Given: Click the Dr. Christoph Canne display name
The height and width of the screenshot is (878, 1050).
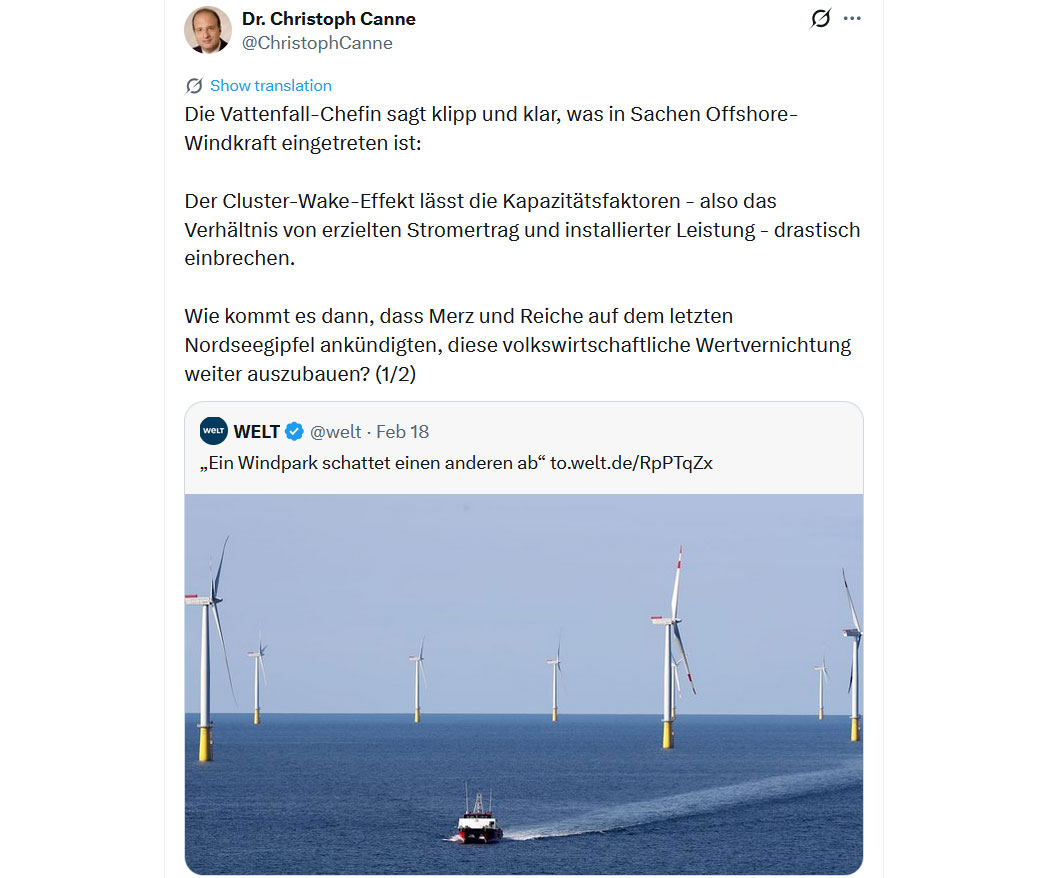Looking at the screenshot, I should tap(328, 19).
